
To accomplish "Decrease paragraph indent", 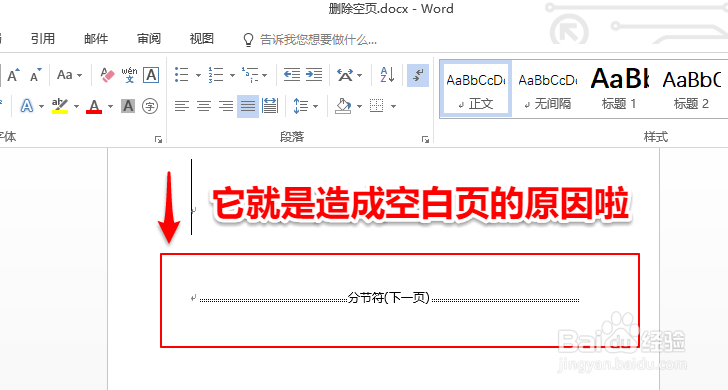I will click(x=292, y=75).
